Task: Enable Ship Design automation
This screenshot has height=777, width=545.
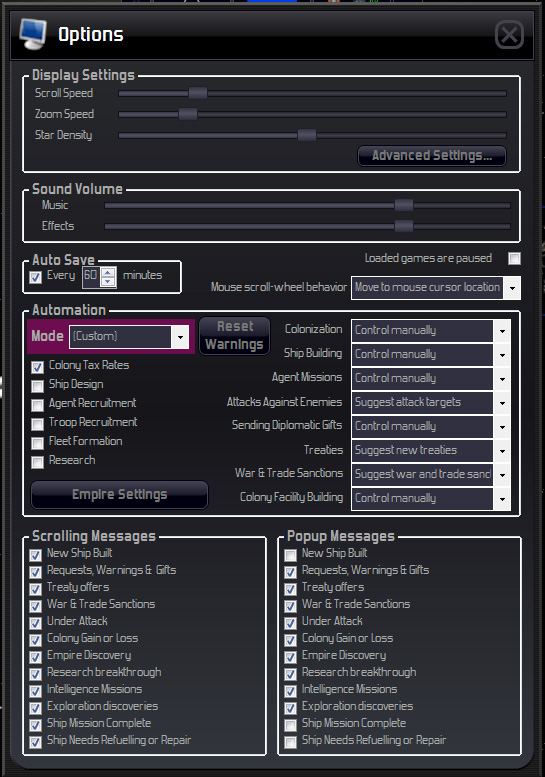Action: 37,386
